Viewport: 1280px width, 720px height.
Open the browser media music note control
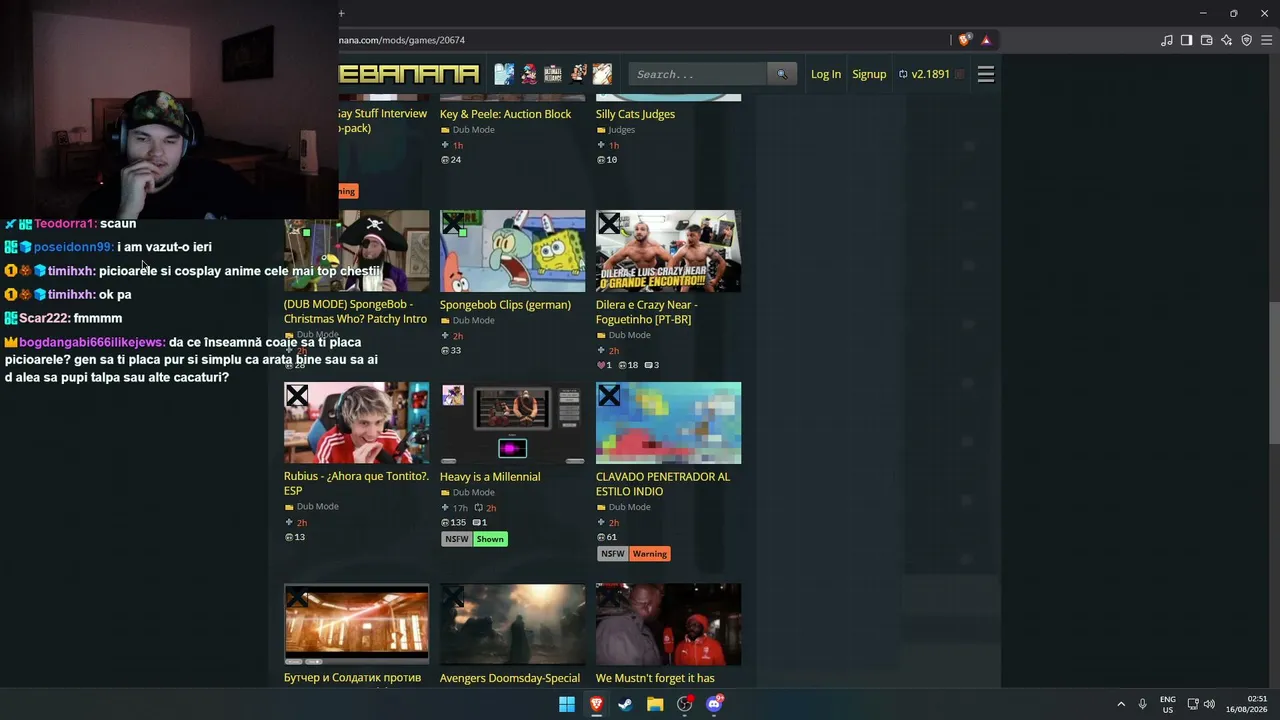pyautogui.click(x=1166, y=40)
